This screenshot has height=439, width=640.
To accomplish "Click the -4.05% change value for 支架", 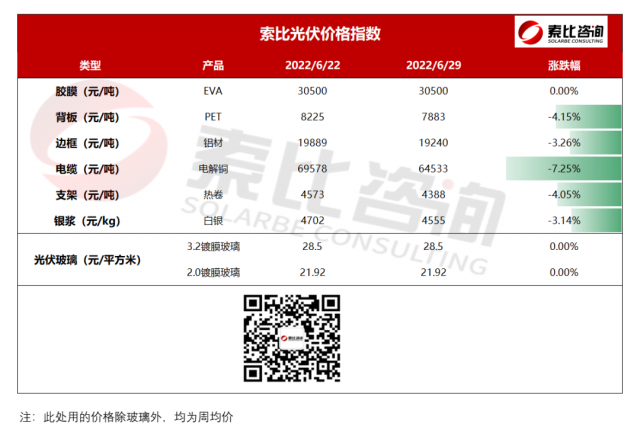I will click(565, 193).
